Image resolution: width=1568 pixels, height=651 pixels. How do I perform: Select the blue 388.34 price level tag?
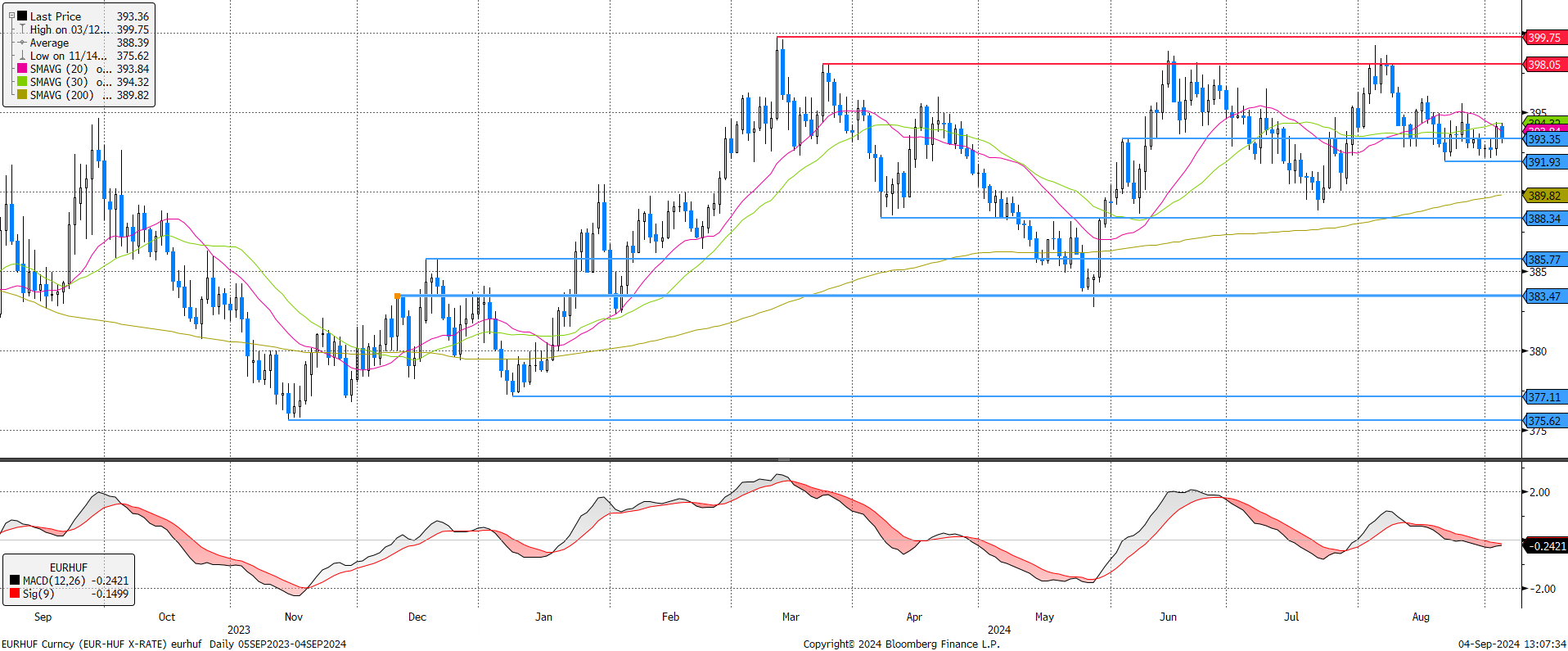(x=1544, y=219)
